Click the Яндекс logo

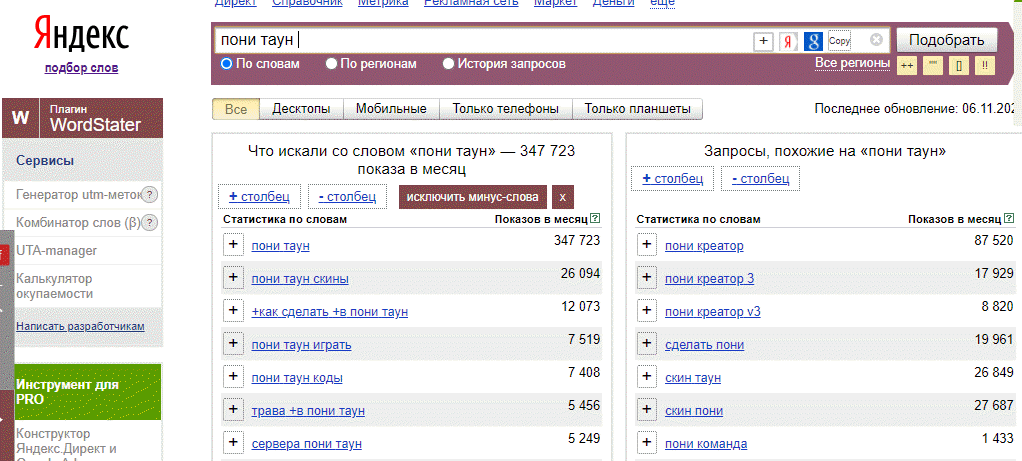(81, 35)
